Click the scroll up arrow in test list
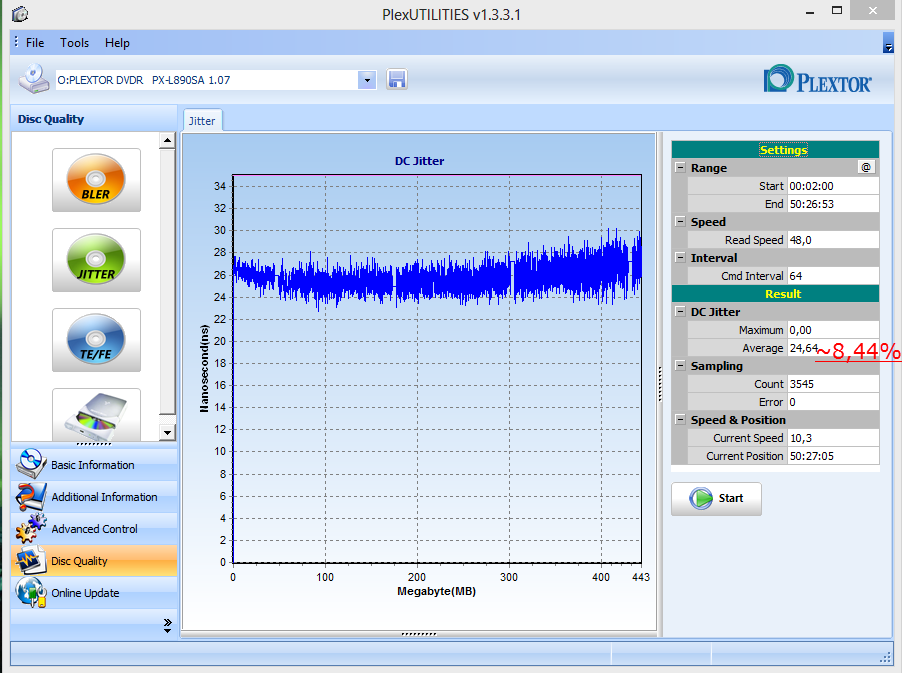The image size is (902, 673). tap(167, 140)
